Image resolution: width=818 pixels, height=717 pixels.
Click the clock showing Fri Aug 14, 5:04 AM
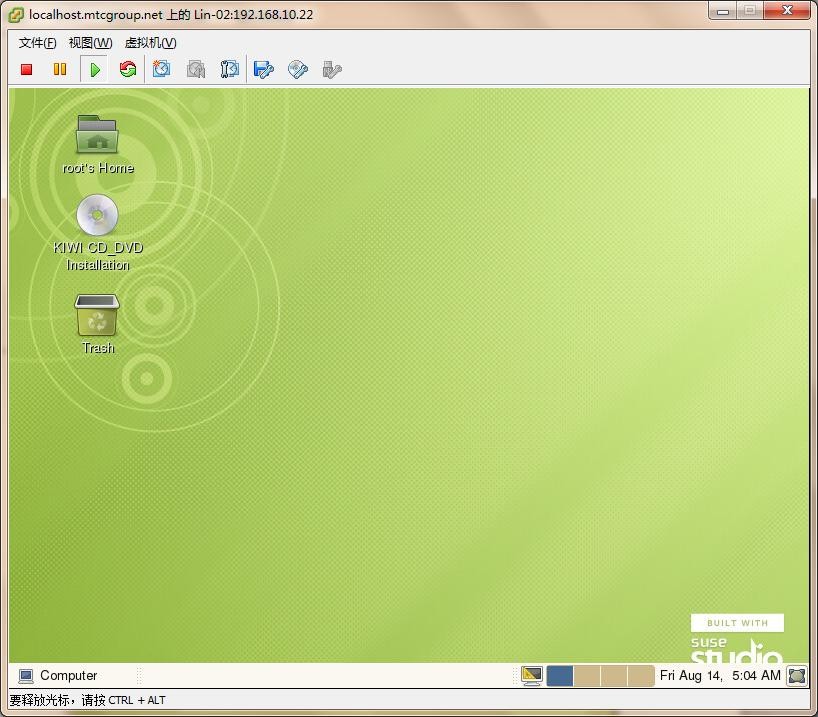[x=720, y=675]
